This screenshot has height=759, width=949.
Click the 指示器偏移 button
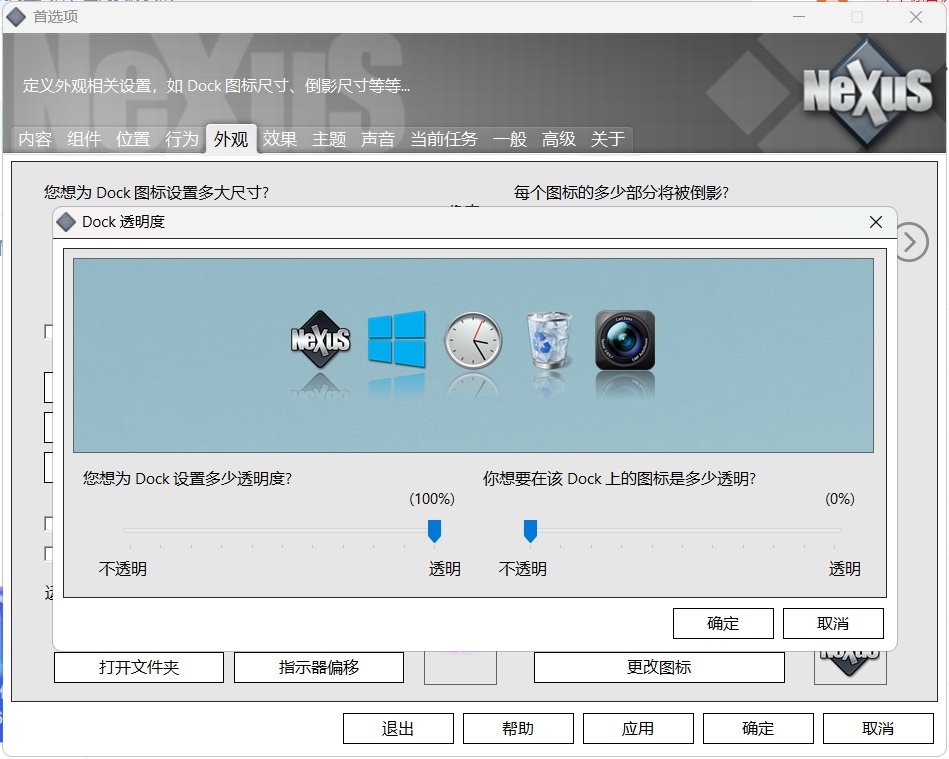tap(319, 667)
